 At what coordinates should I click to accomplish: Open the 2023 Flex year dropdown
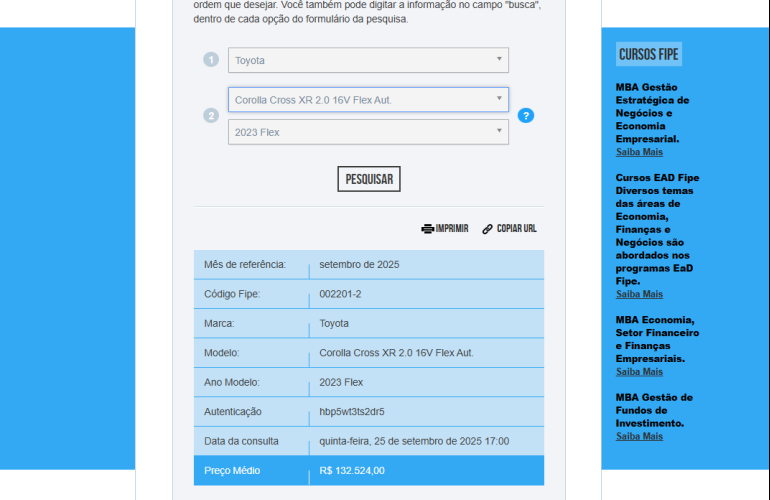[x=368, y=132]
